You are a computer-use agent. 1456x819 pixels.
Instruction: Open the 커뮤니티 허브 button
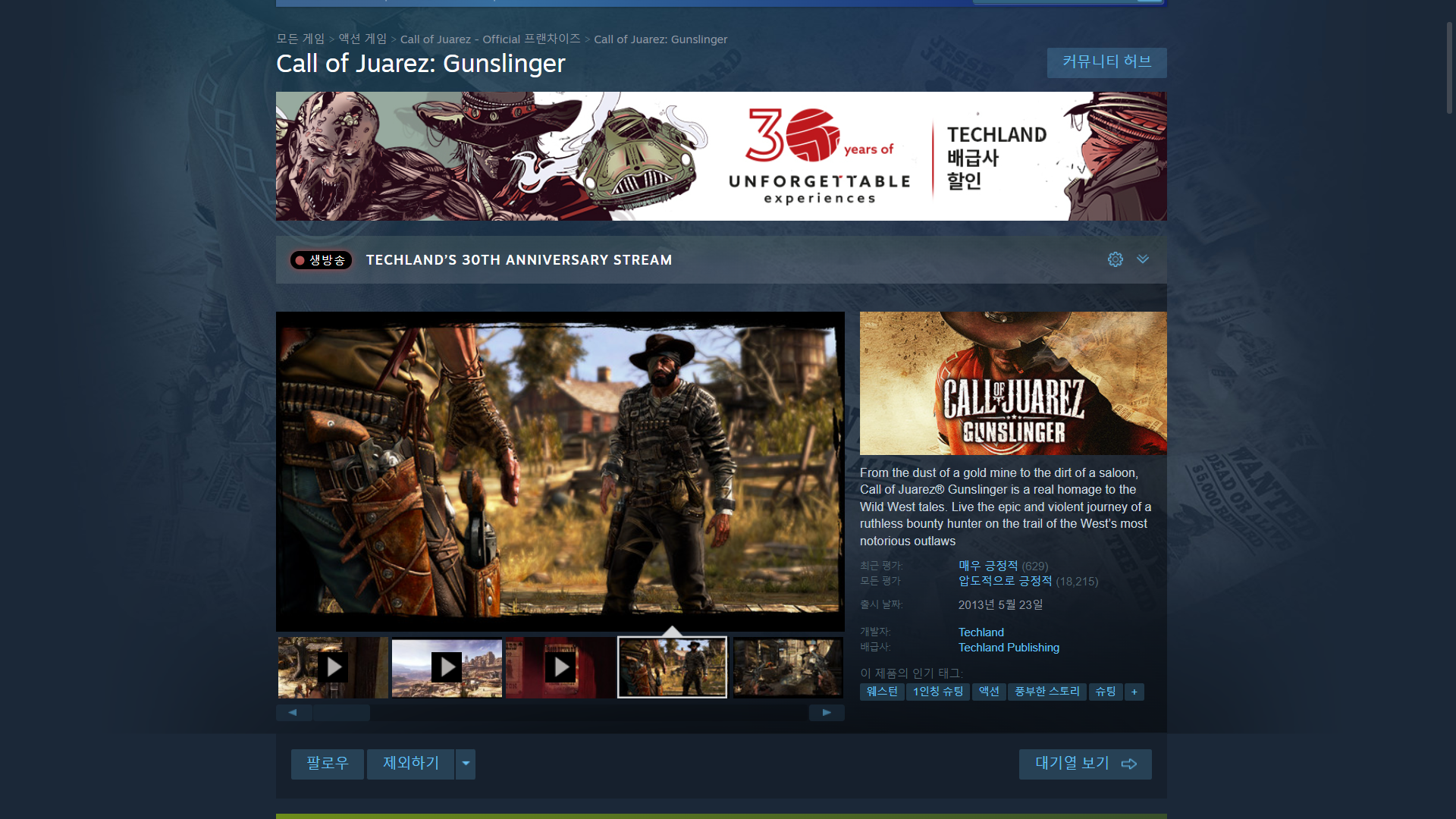point(1106,62)
